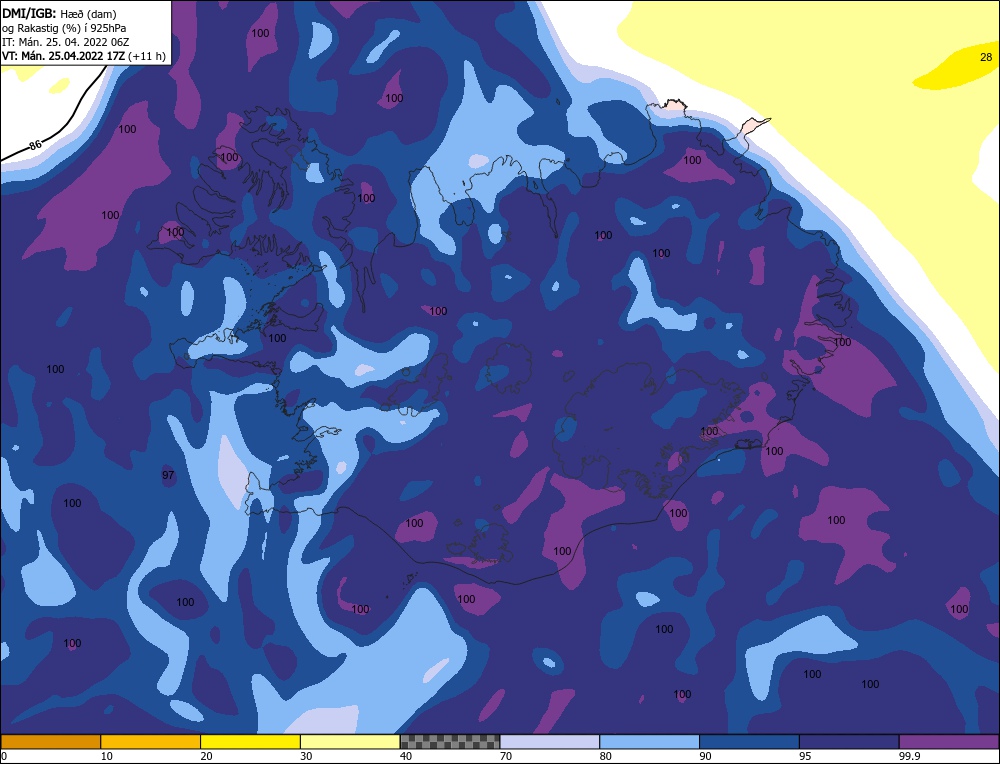Click the light blue 80–90 legend swatch
The height and width of the screenshot is (764, 1000).
[649, 742]
